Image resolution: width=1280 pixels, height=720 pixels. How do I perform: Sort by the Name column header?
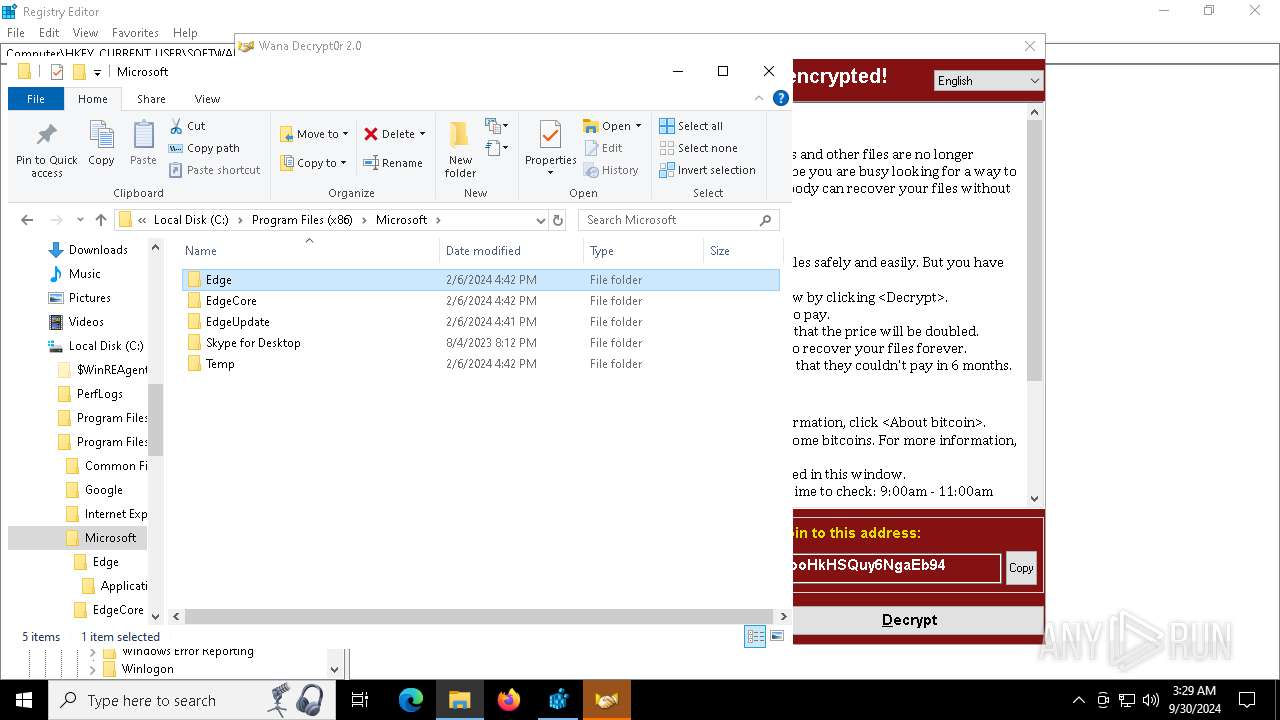(x=309, y=251)
